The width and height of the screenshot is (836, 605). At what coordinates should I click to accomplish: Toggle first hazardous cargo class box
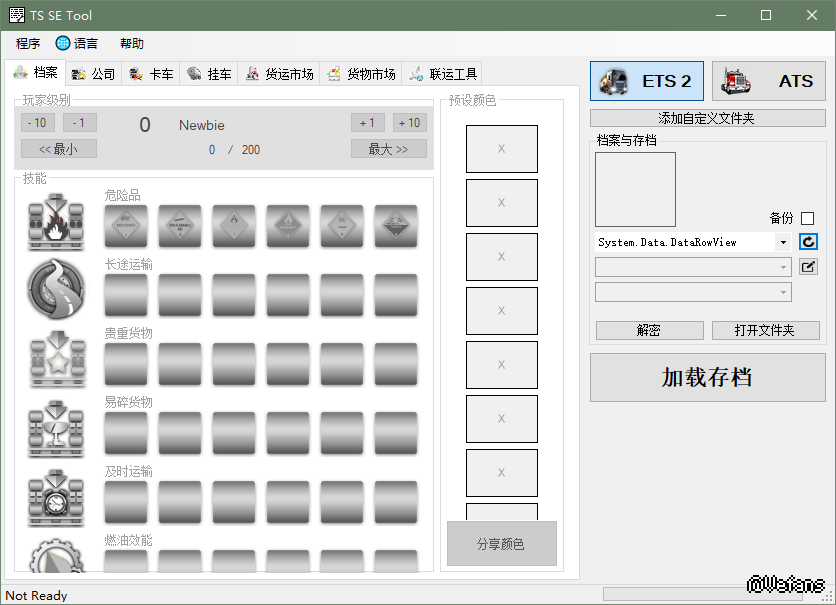pos(126,226)
